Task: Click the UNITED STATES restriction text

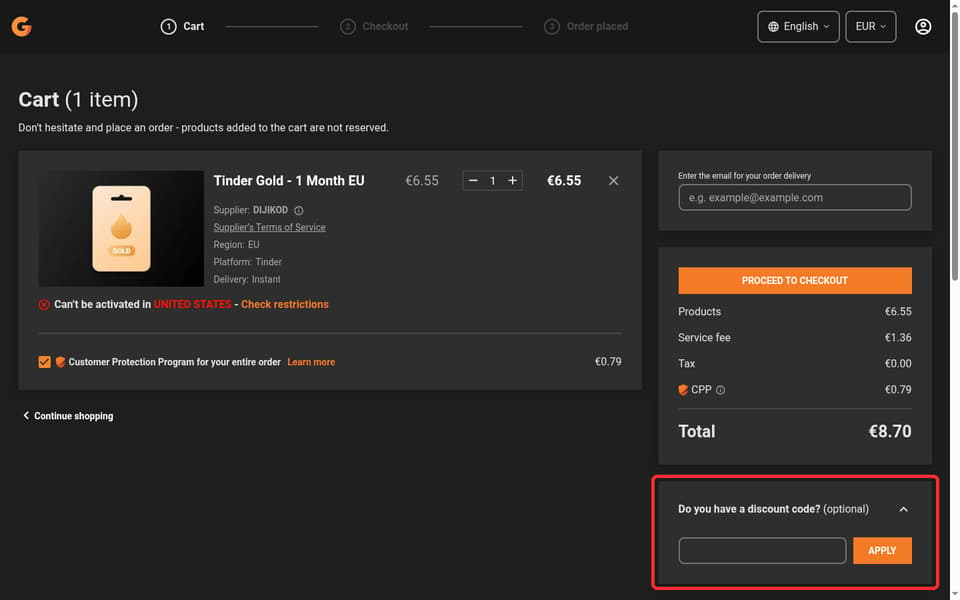Action: (x=192, y=304)
